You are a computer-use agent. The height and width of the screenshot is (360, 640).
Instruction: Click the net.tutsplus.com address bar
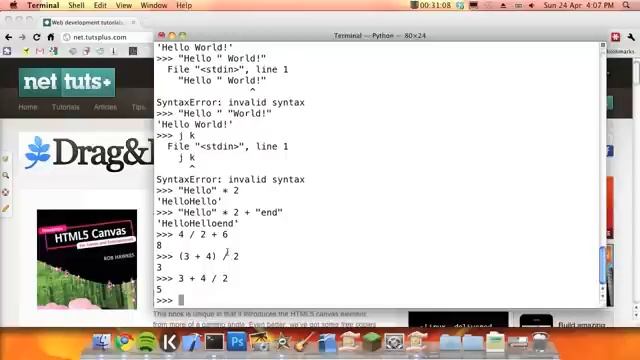(107, 37)
